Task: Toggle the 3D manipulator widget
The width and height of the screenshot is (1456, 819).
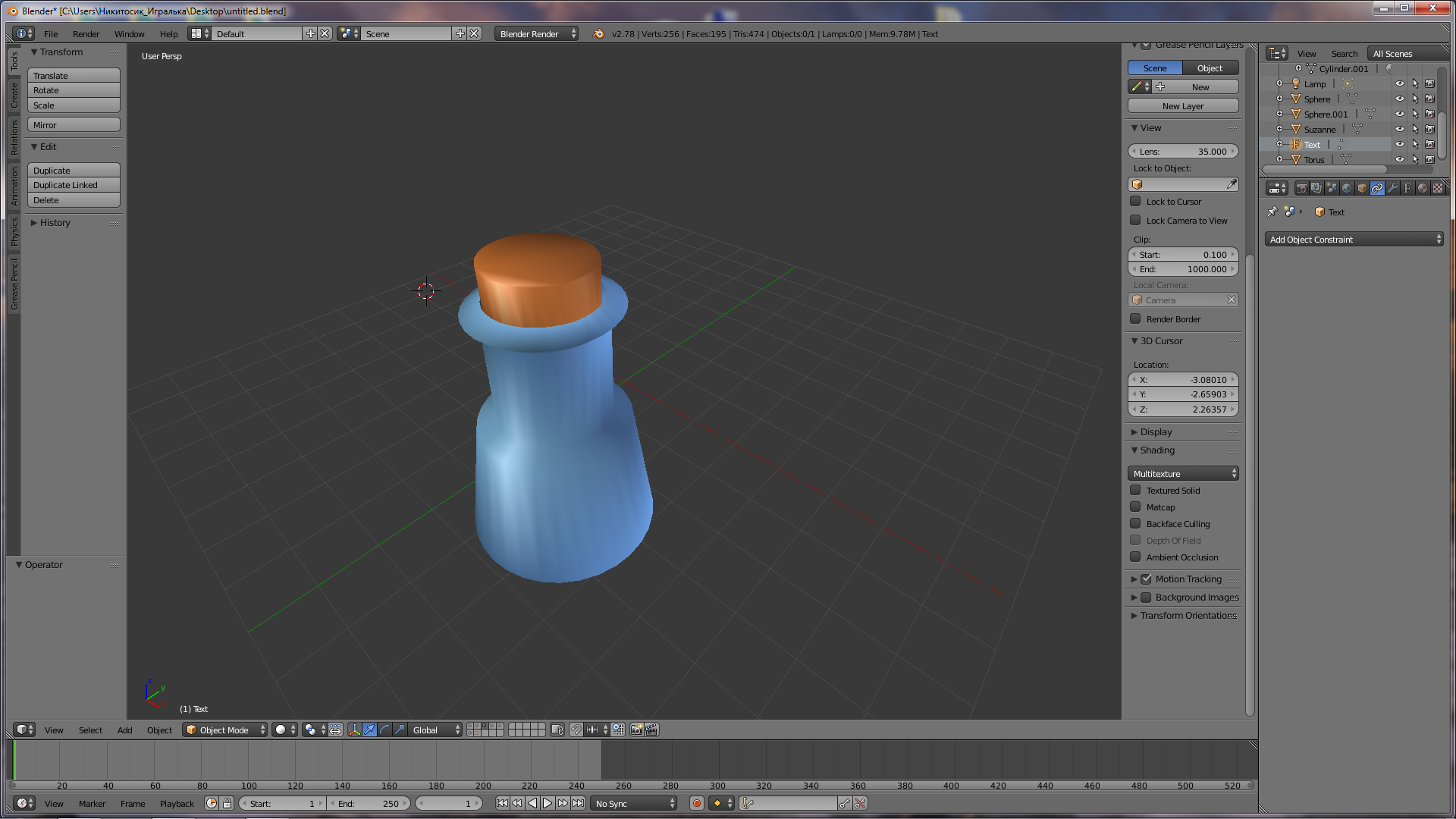Action: [354, 730]
